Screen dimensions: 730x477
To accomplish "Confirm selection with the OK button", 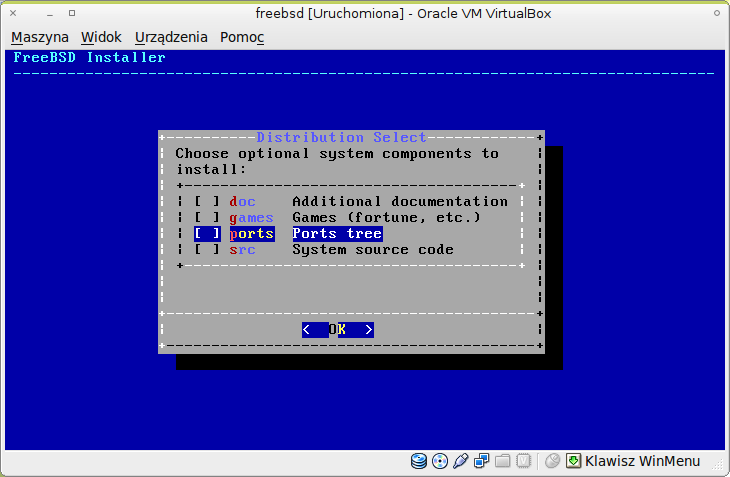I will pos(338,329).
